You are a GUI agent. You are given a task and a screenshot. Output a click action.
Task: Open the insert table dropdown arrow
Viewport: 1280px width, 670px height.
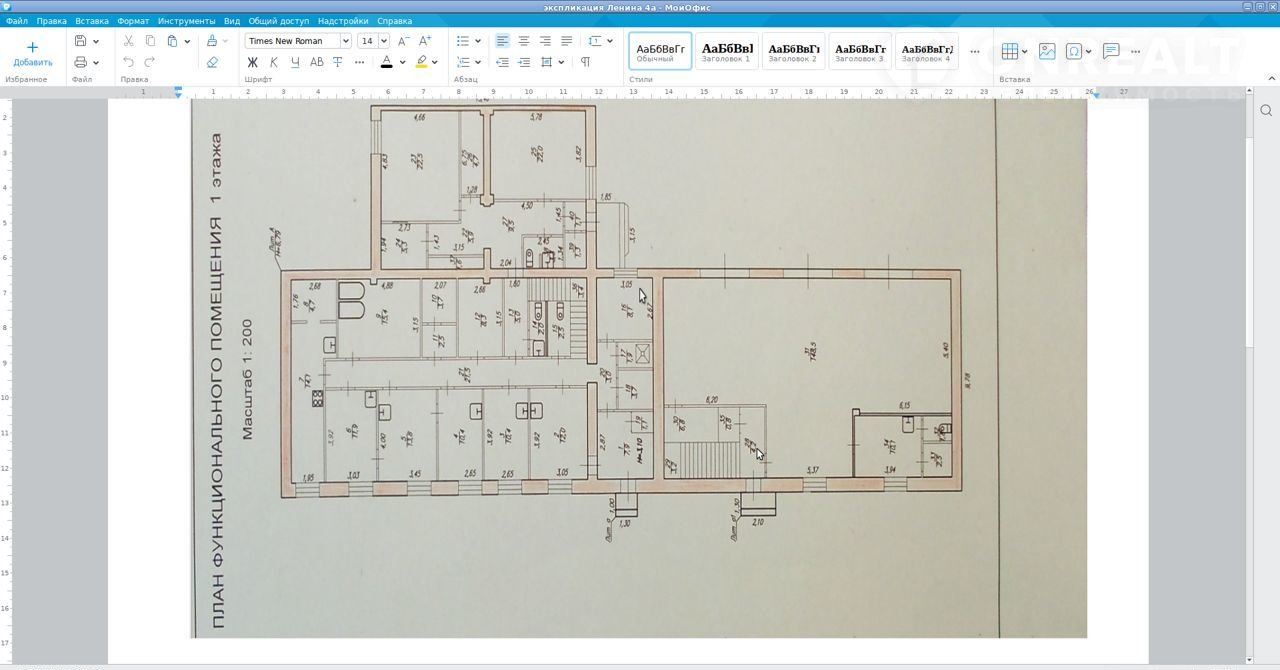1024,51
